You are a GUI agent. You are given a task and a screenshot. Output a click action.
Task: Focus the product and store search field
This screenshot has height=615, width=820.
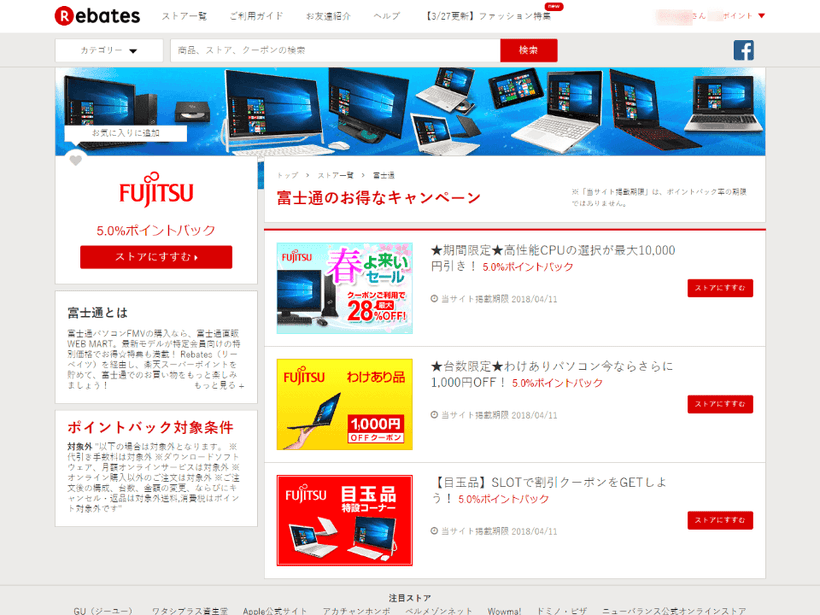click(335, 50)
